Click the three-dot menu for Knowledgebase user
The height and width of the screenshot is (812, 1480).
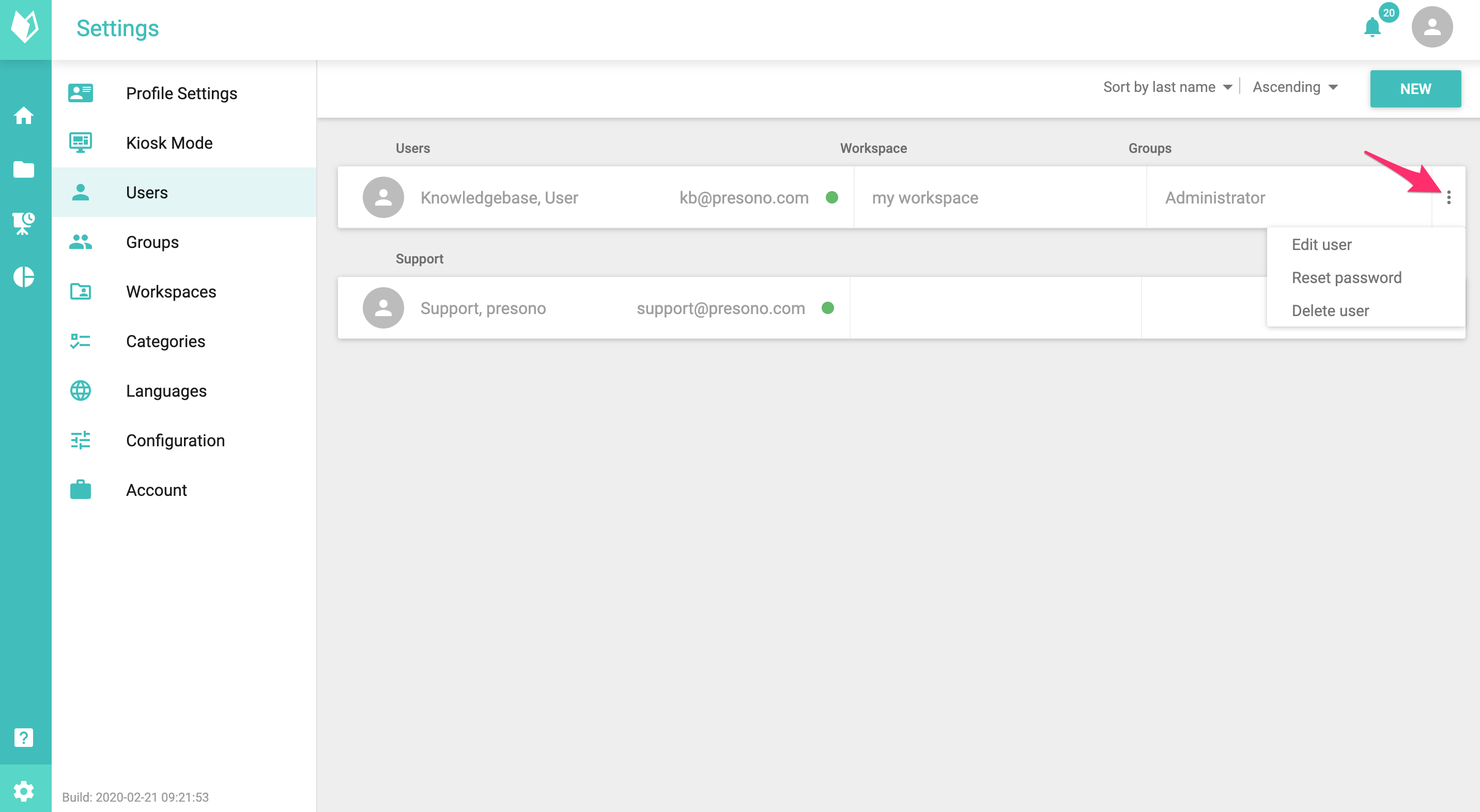1448,197
